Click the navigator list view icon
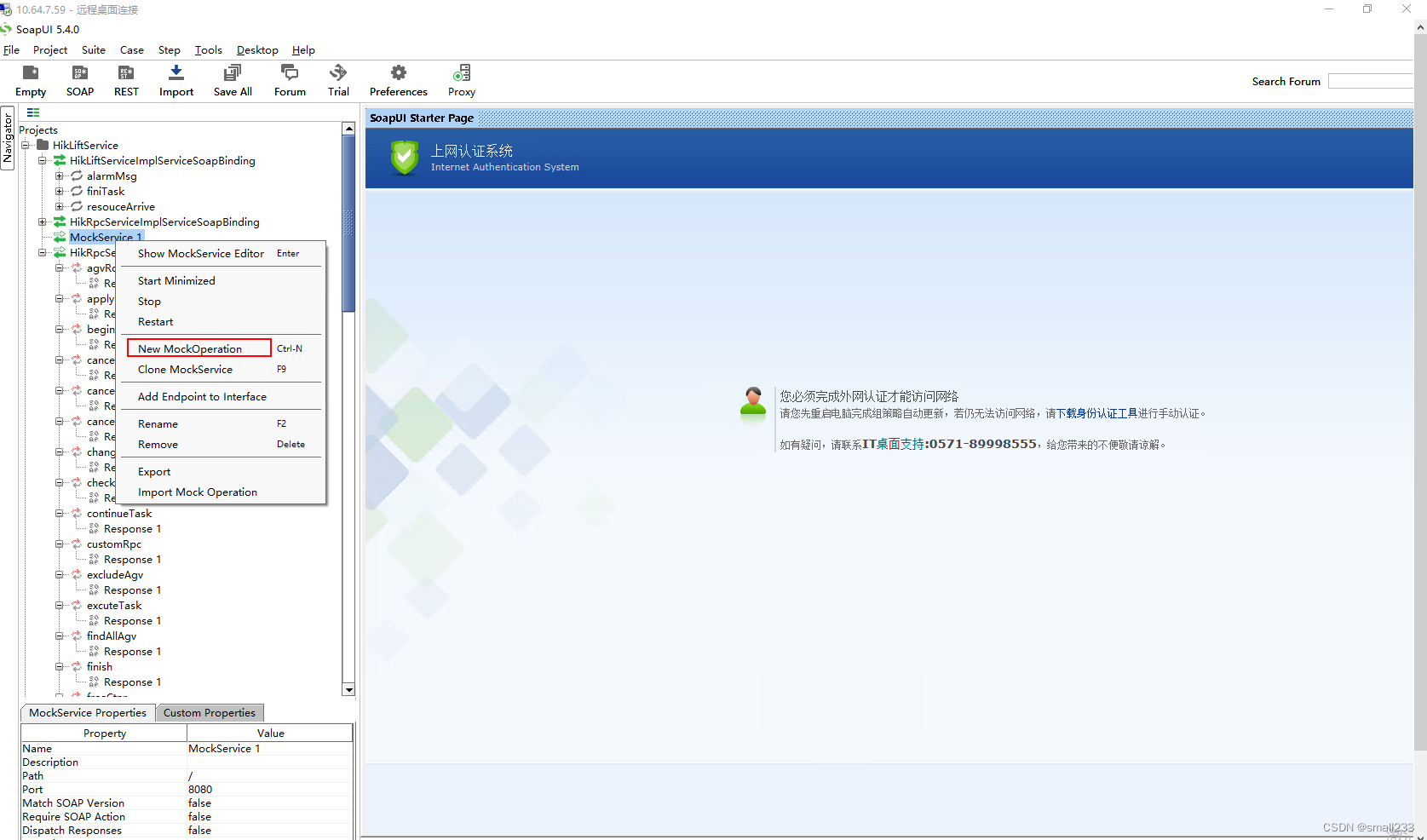Image resolution: width=1427 pixels, height=840 pixels. [x=33, y=112]
